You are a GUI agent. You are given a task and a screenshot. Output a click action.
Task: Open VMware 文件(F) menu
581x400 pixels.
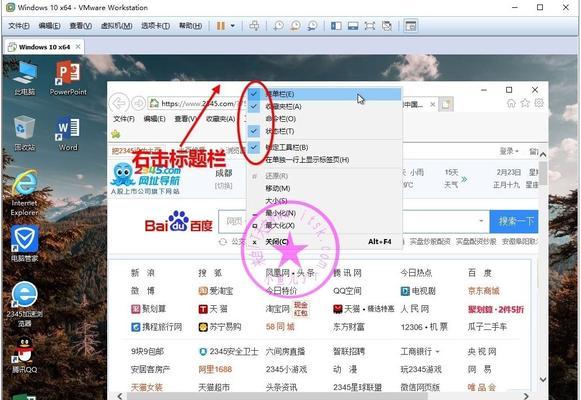click(x=19, y=26)
